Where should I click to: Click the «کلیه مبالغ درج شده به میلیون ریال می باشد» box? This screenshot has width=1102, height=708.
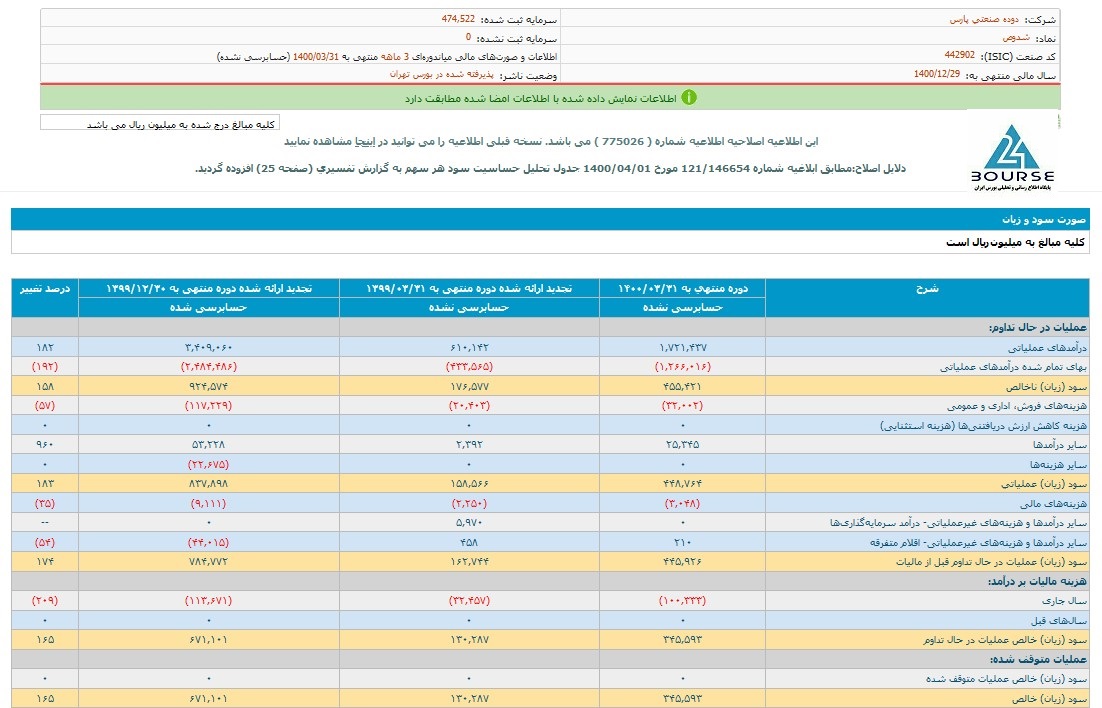(x=160, y=124)
